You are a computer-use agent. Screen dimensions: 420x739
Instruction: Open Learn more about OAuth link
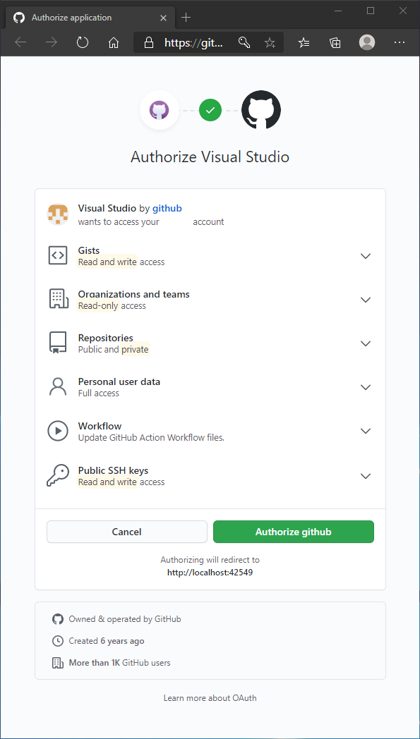pos(210,698)
